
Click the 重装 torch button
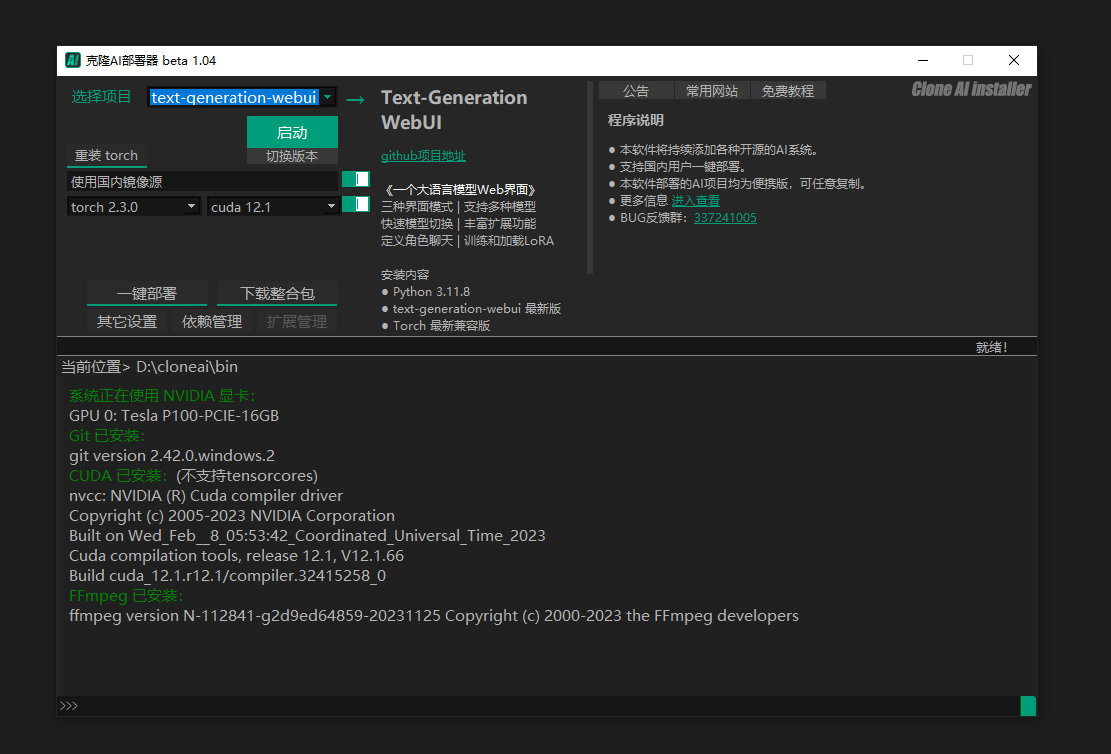pos(106,155)
